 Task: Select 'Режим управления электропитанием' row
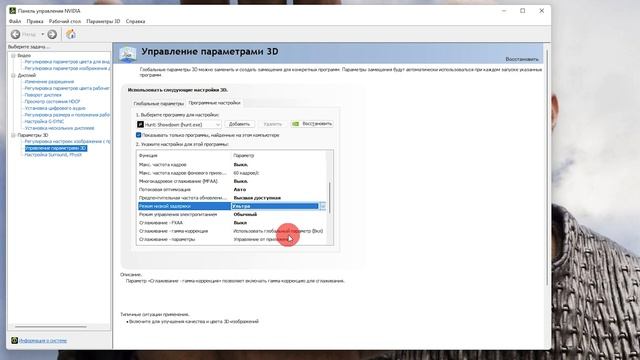pos(232,214)
